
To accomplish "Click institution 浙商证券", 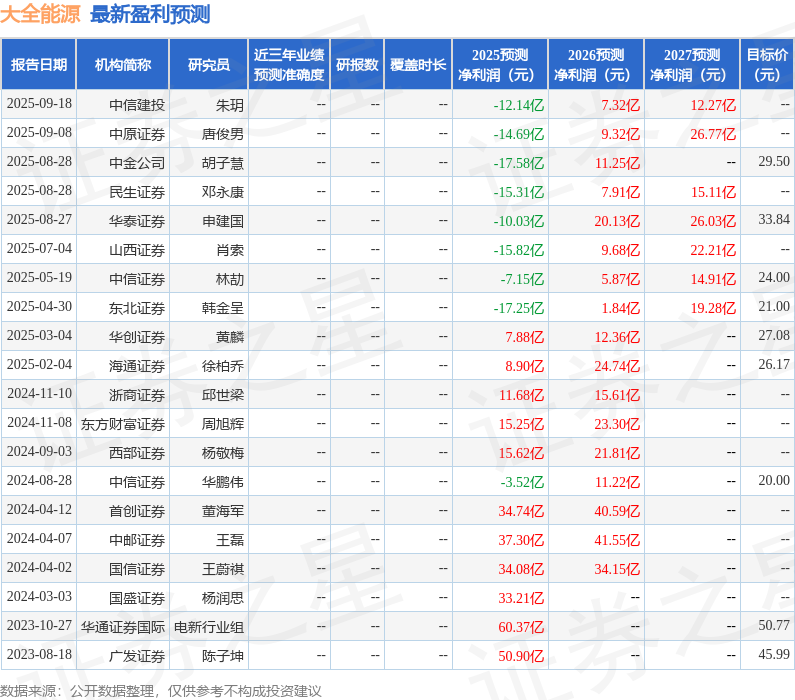I will pyautogui.click(x=137, y=395).
